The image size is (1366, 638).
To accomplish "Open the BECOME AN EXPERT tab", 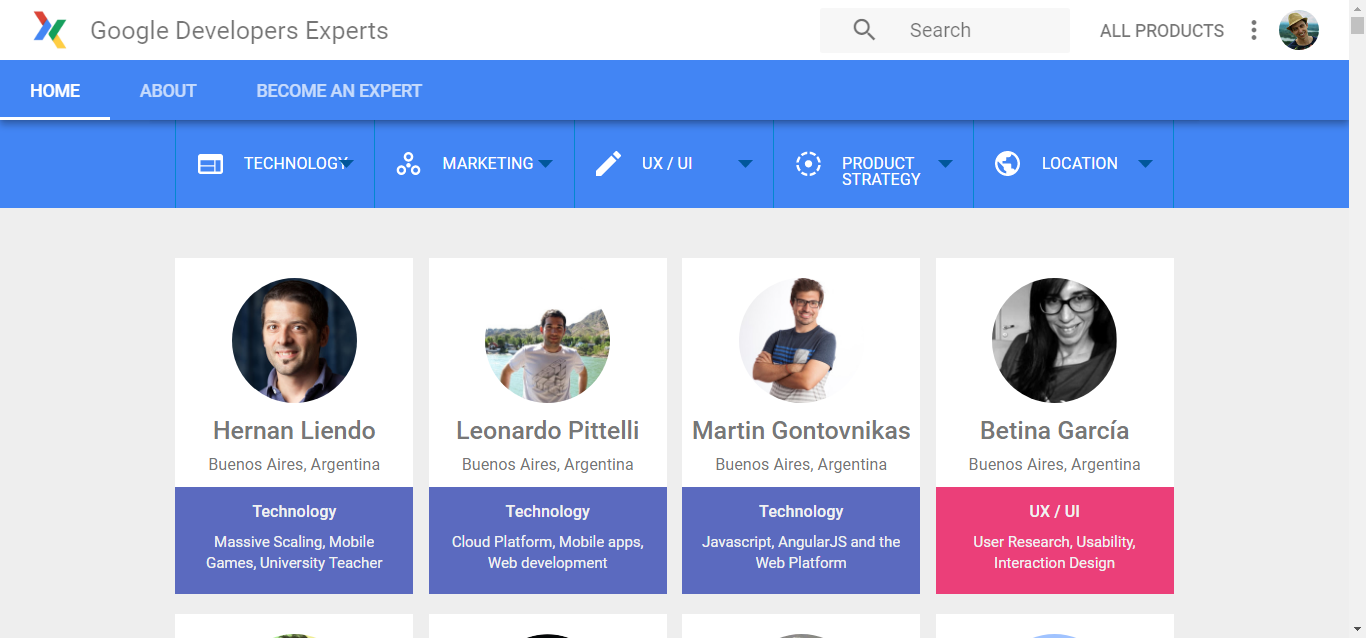I will 339,91.
